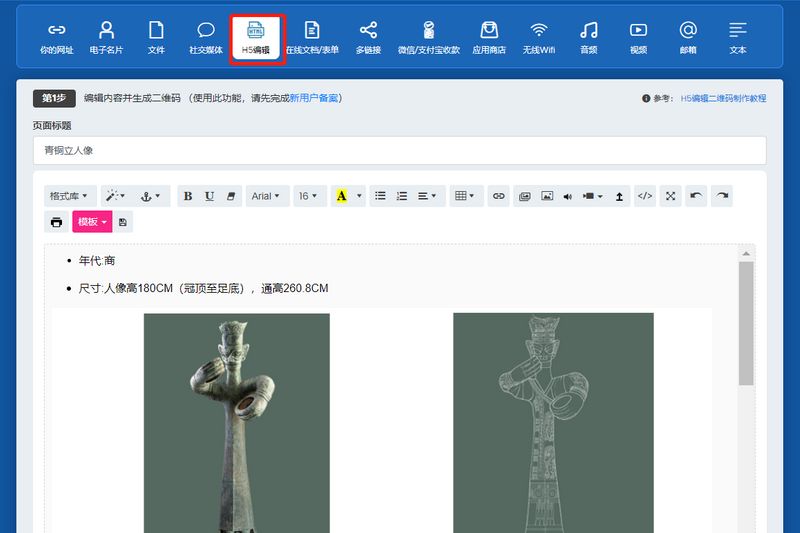Click the redo arrow
The height and width of the screenshot is (533, 800).
(722, 196)
